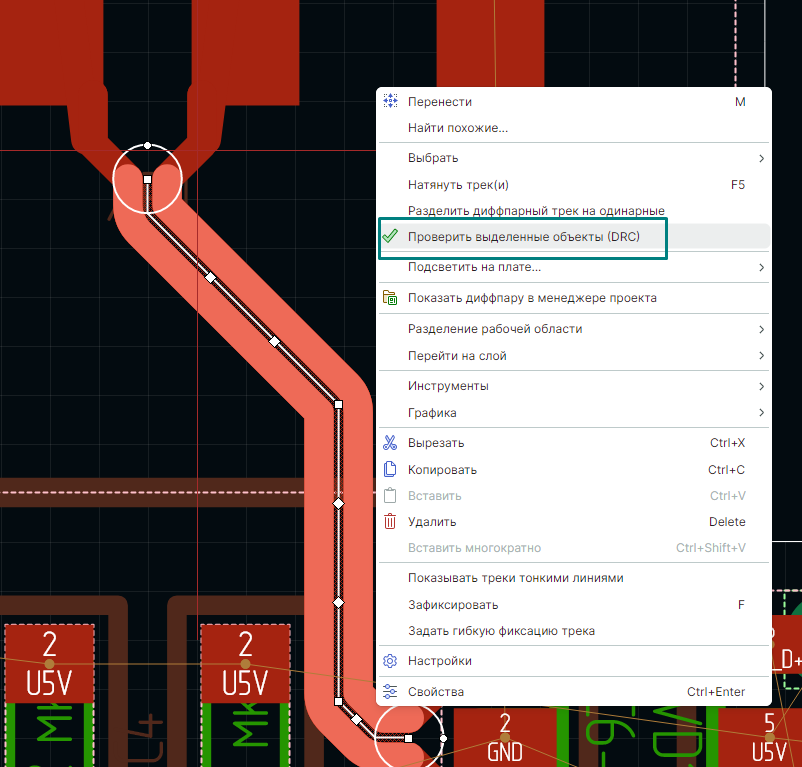Set flexible track fixation option
Screen dimensions: 802x767
click(501, 631)
